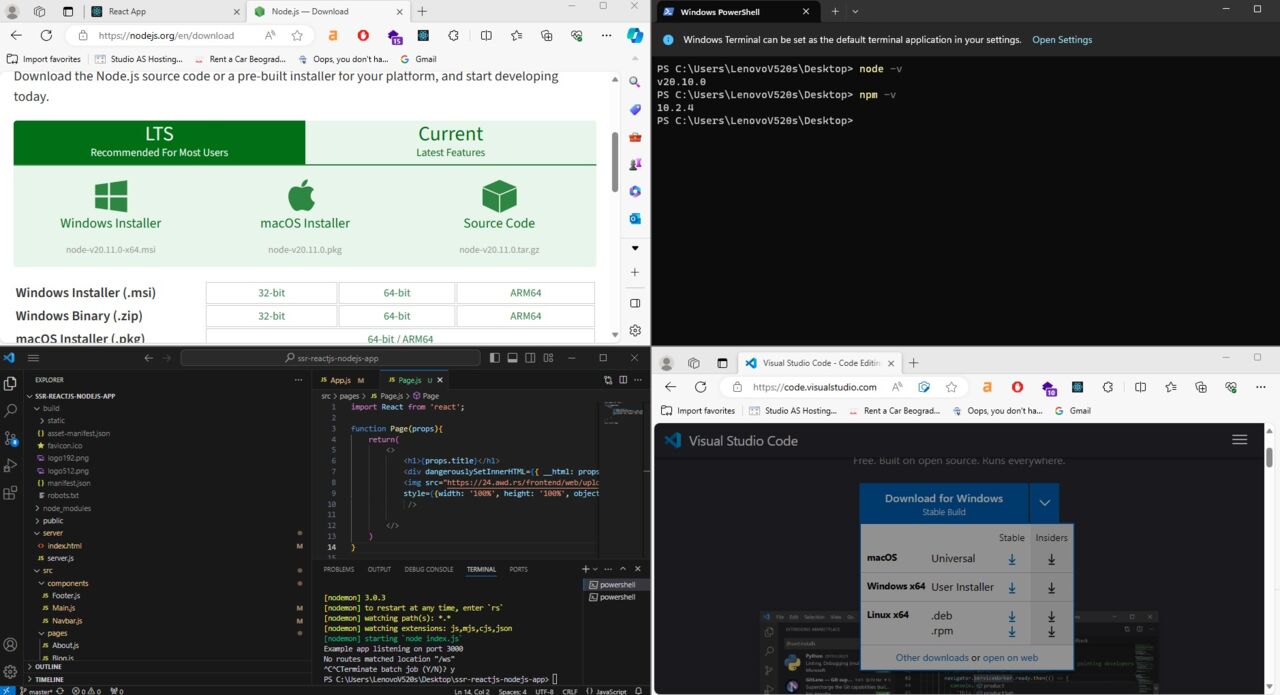Split the VS Code editor to the right
The width and height of the screenshot is (1280, 695).
(x=623, y=380)
